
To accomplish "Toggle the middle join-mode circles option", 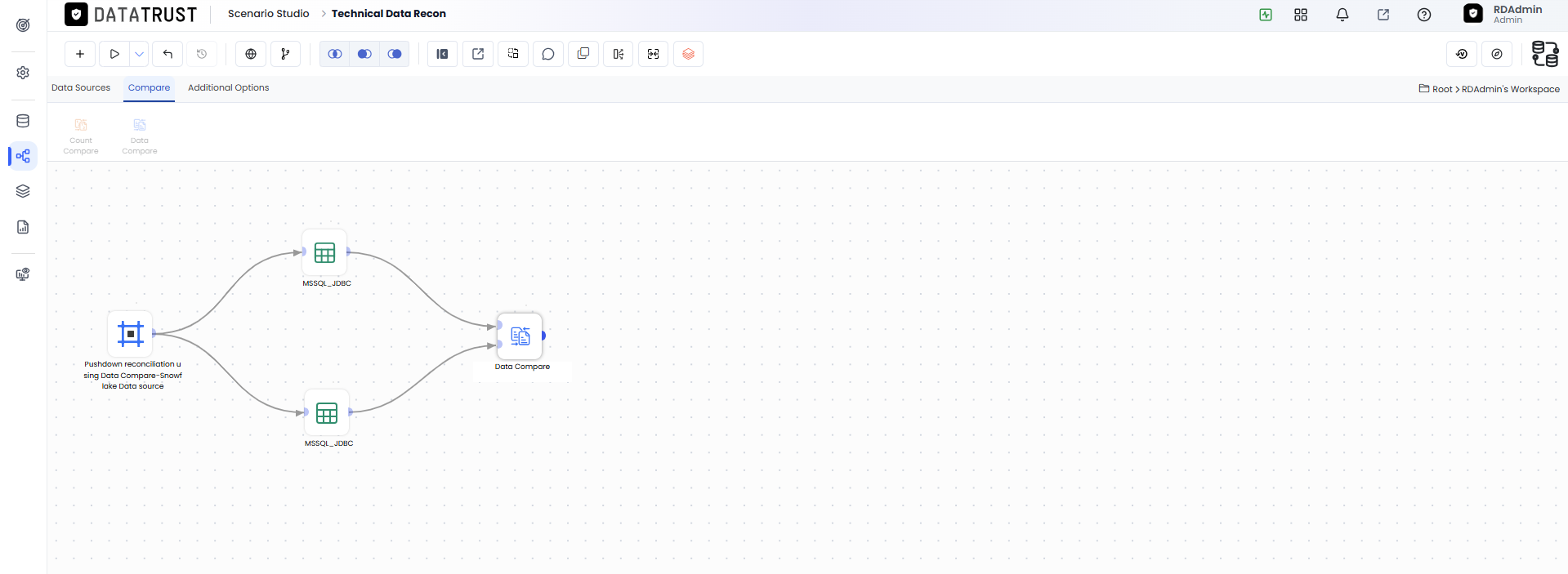I will point(364,54).
